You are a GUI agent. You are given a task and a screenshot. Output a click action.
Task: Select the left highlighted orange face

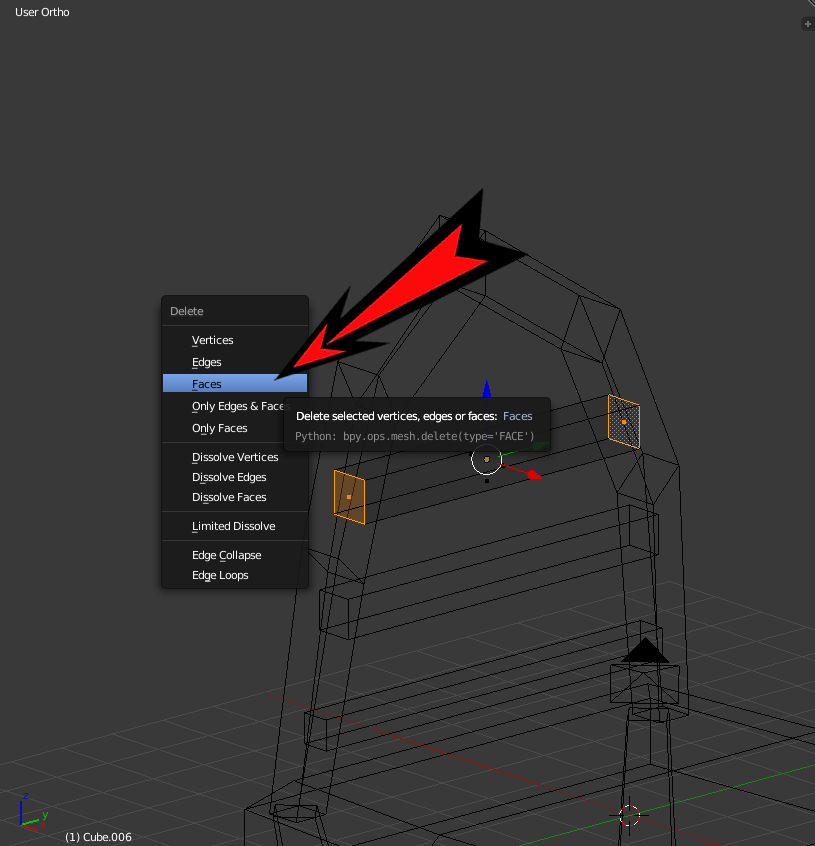(350, 497)
